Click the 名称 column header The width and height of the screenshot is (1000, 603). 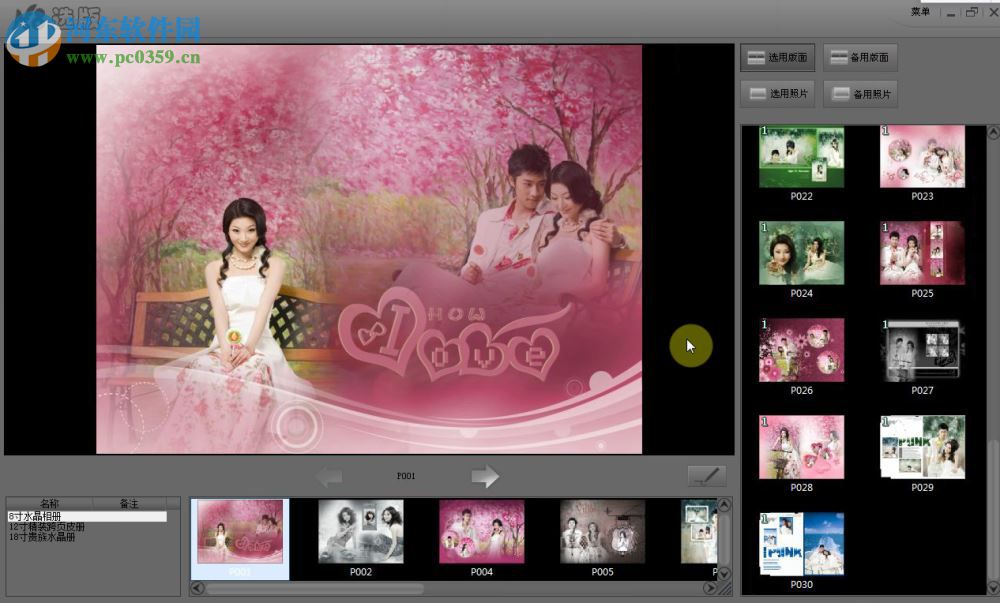(x=50, y=504)
